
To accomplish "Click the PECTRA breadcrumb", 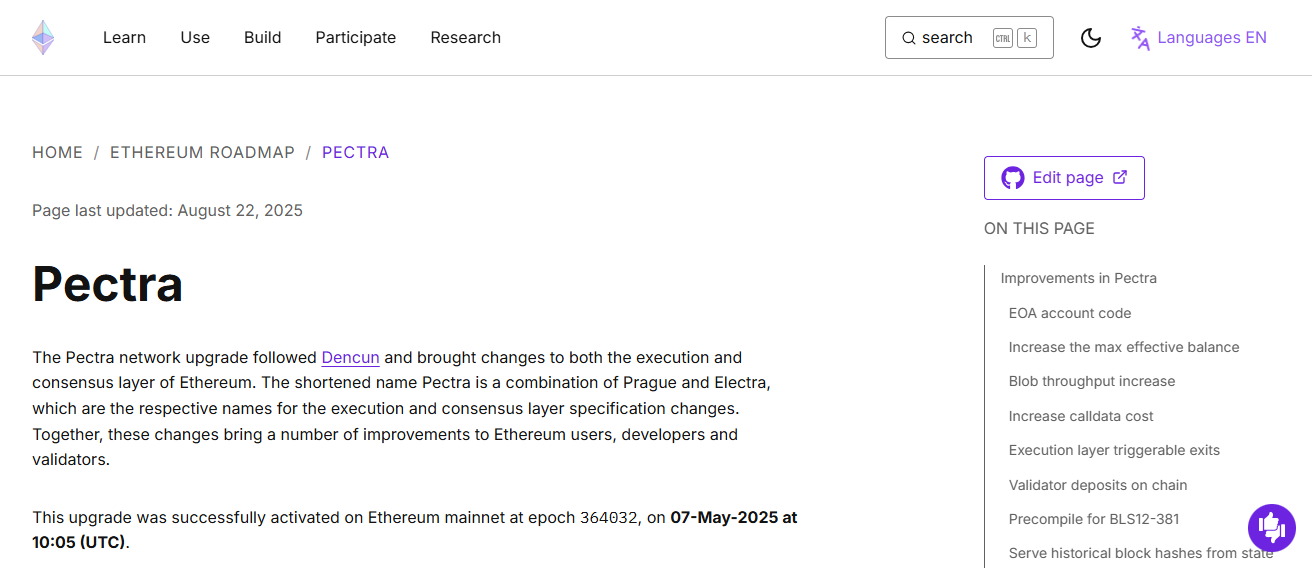I will coord(355,153).
